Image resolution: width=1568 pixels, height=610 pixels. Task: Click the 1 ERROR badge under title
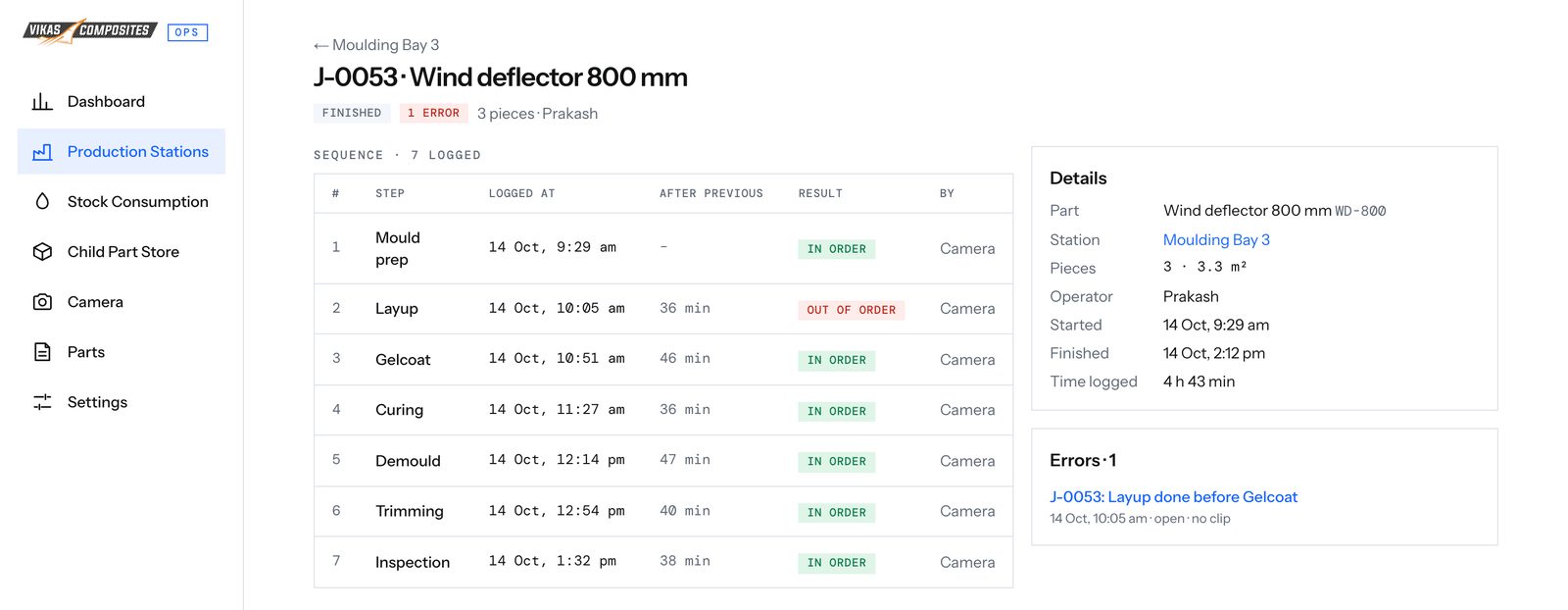click(433, 114)
